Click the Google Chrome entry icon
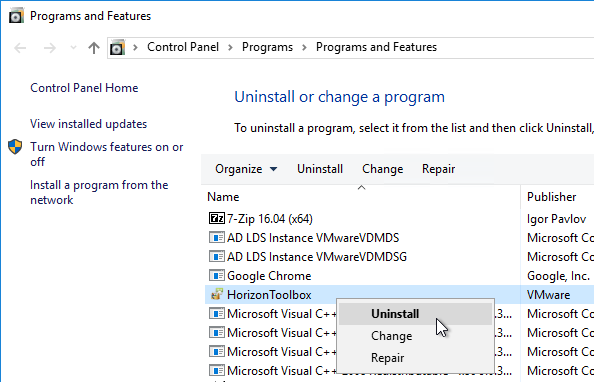 coord(216,275)
